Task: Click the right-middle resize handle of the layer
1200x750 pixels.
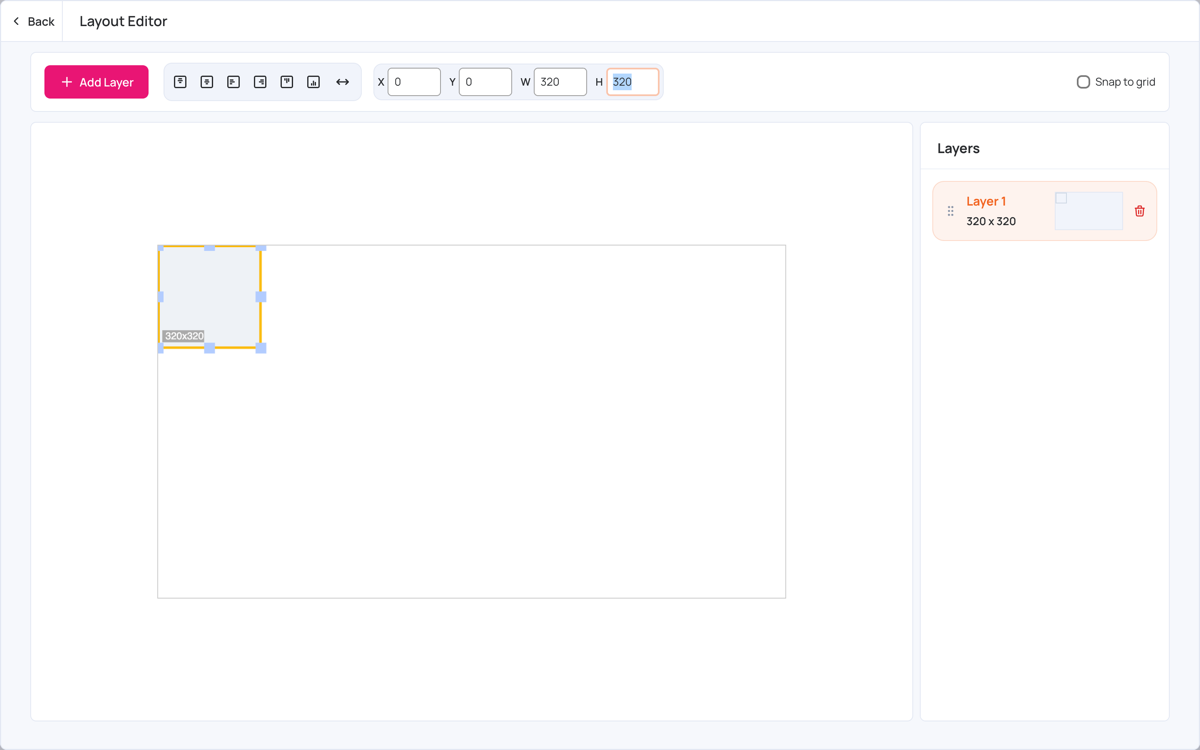Action: click(261, 297)
